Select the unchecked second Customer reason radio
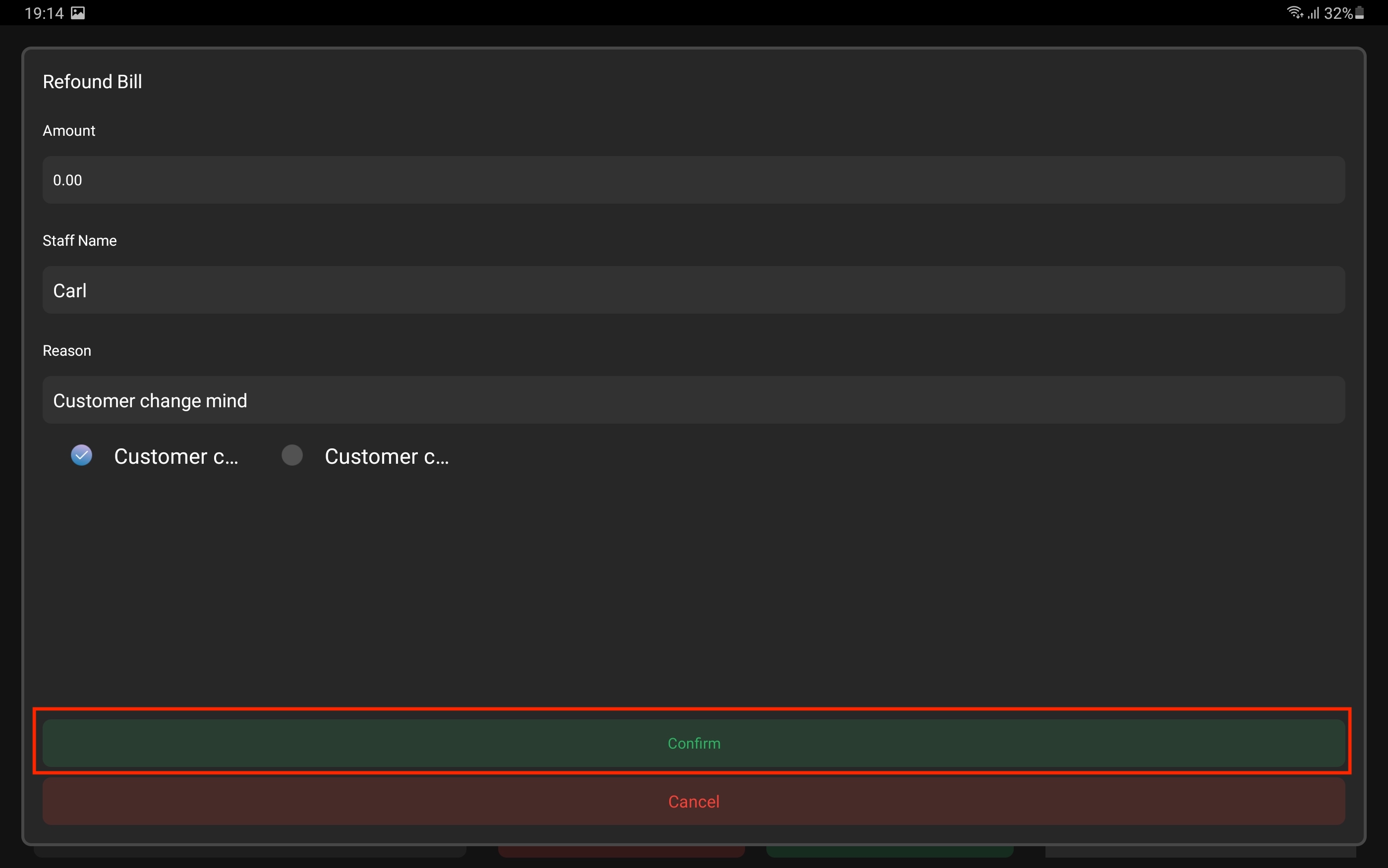 tap(291, 455)
